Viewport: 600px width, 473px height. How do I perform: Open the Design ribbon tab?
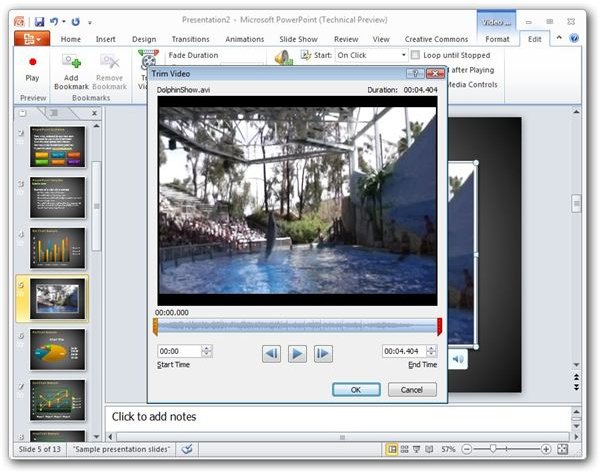(x=144, y=39)
